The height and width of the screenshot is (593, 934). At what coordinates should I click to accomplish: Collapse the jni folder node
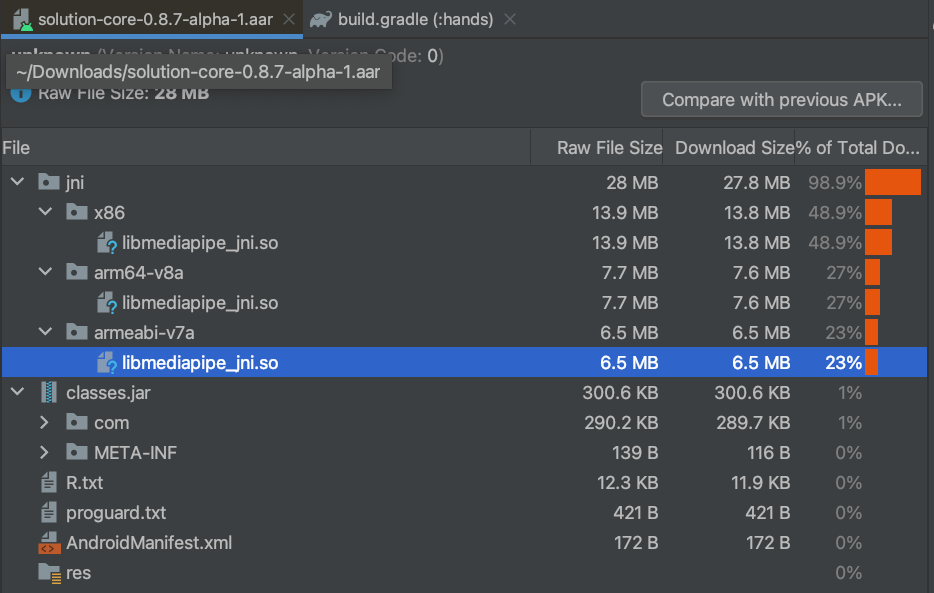coord(15,182)
